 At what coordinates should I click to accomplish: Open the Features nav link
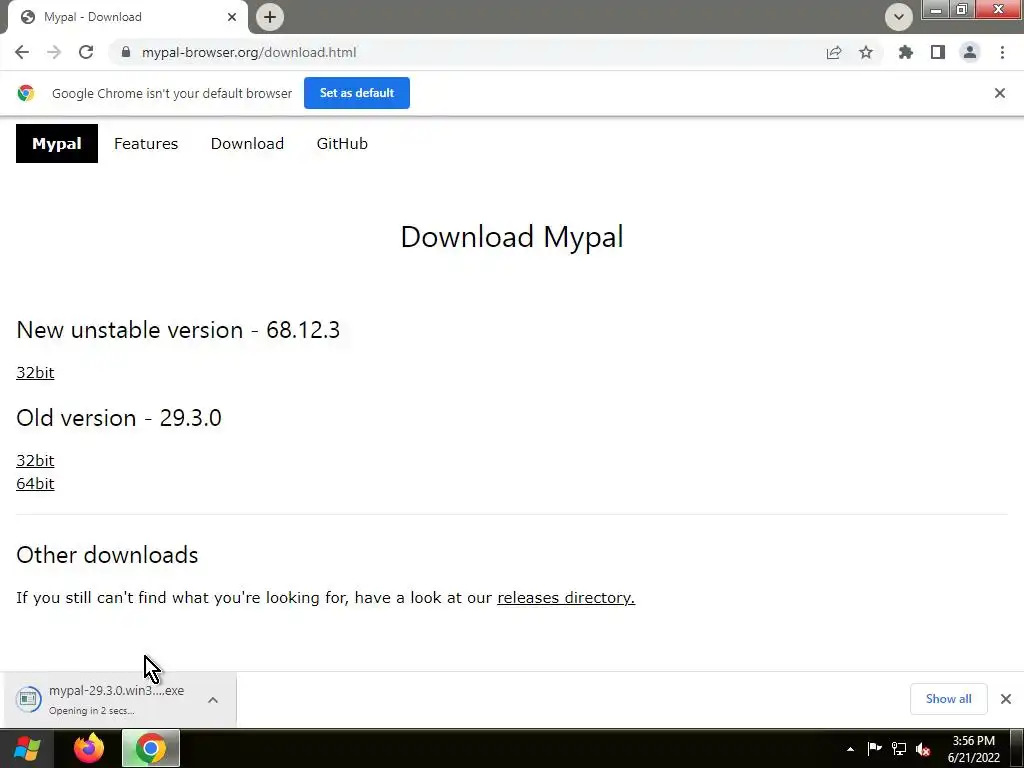point(146,144)
